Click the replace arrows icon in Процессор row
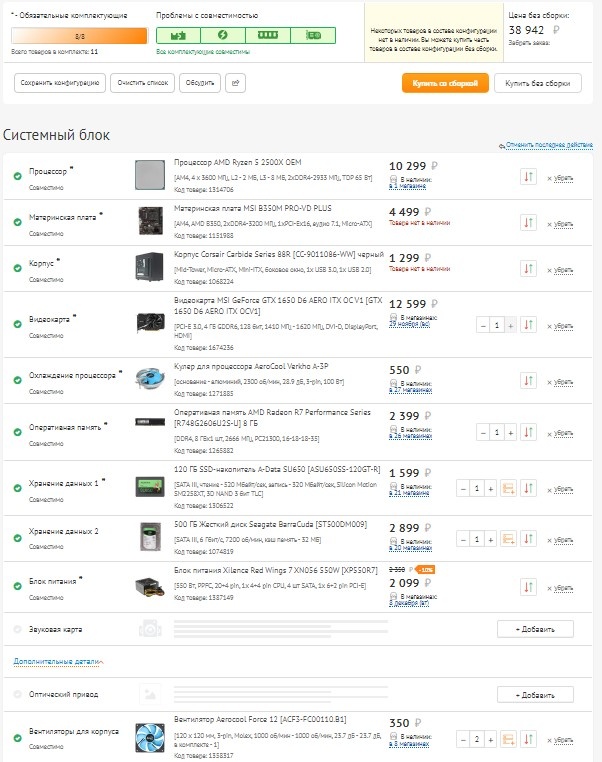Image resolution: width=602 pixels, height=762 pixels. tap(528, 176)
